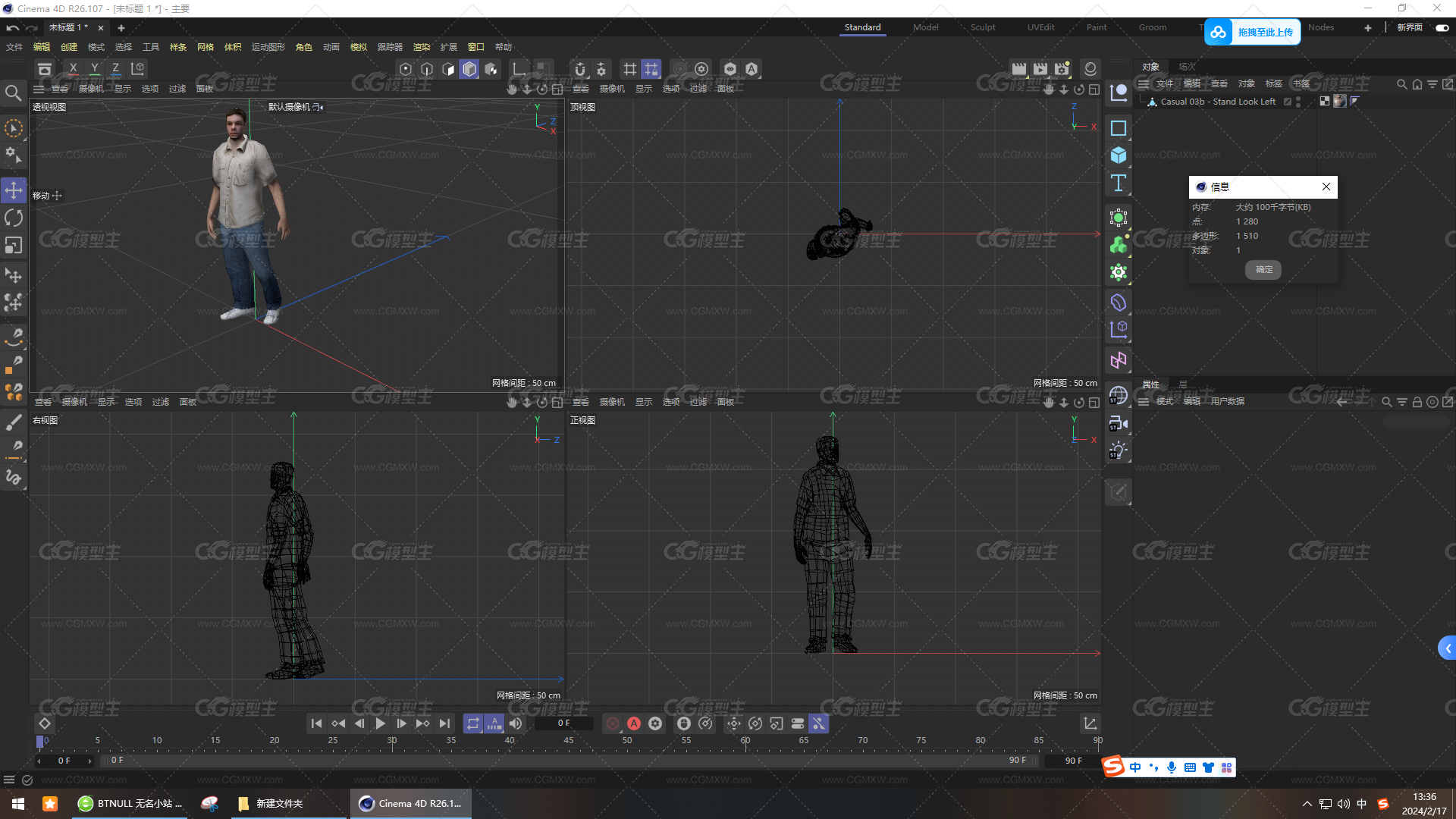Image resolution: width=1456 pixels, height=819 pixels.
Task: Render to Picture Viewer clapperboard icon
Action: point(1040,69)
